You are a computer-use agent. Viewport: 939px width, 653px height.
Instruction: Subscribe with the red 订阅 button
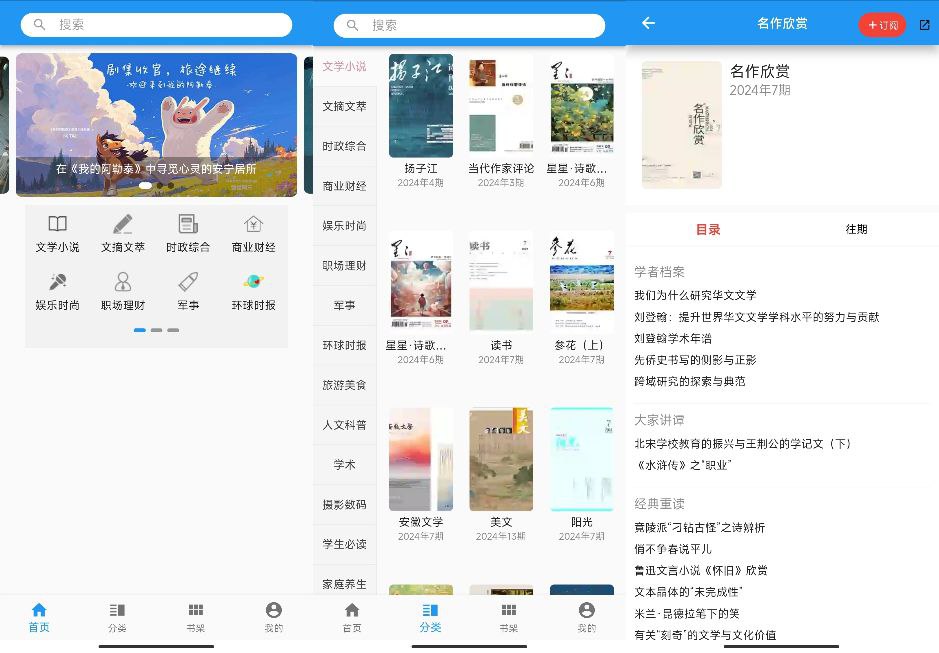[882, 25]
